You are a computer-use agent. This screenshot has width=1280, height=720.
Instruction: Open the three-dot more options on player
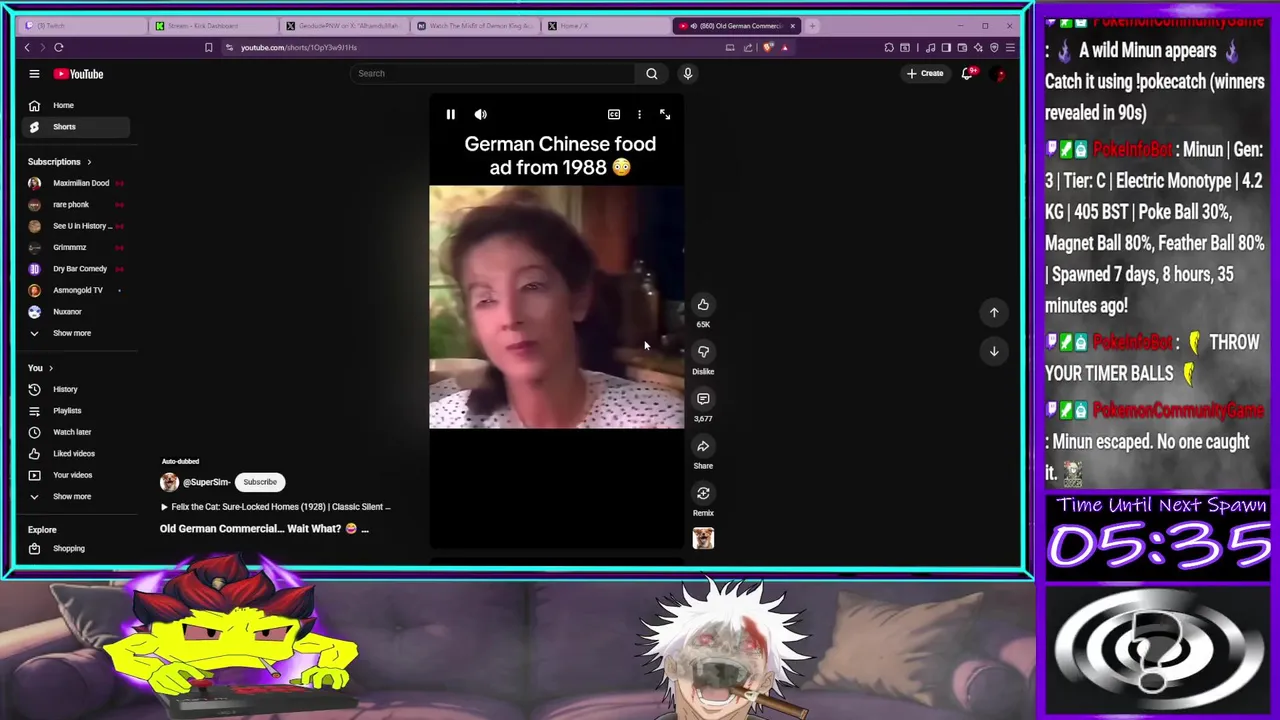coord(639,114)
